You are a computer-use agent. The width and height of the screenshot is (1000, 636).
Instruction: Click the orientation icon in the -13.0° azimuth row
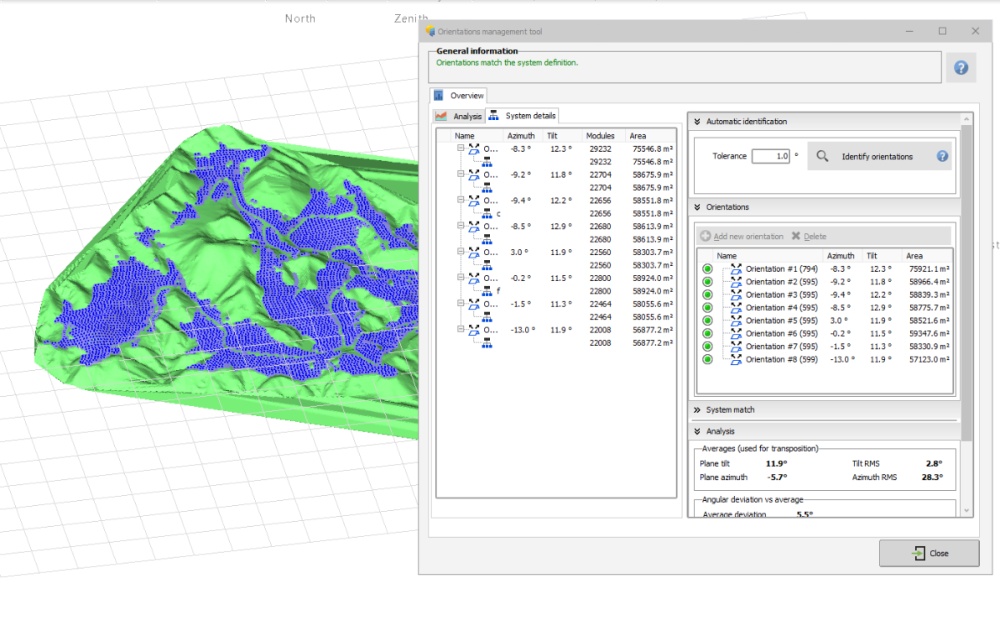tap(475, 330)
